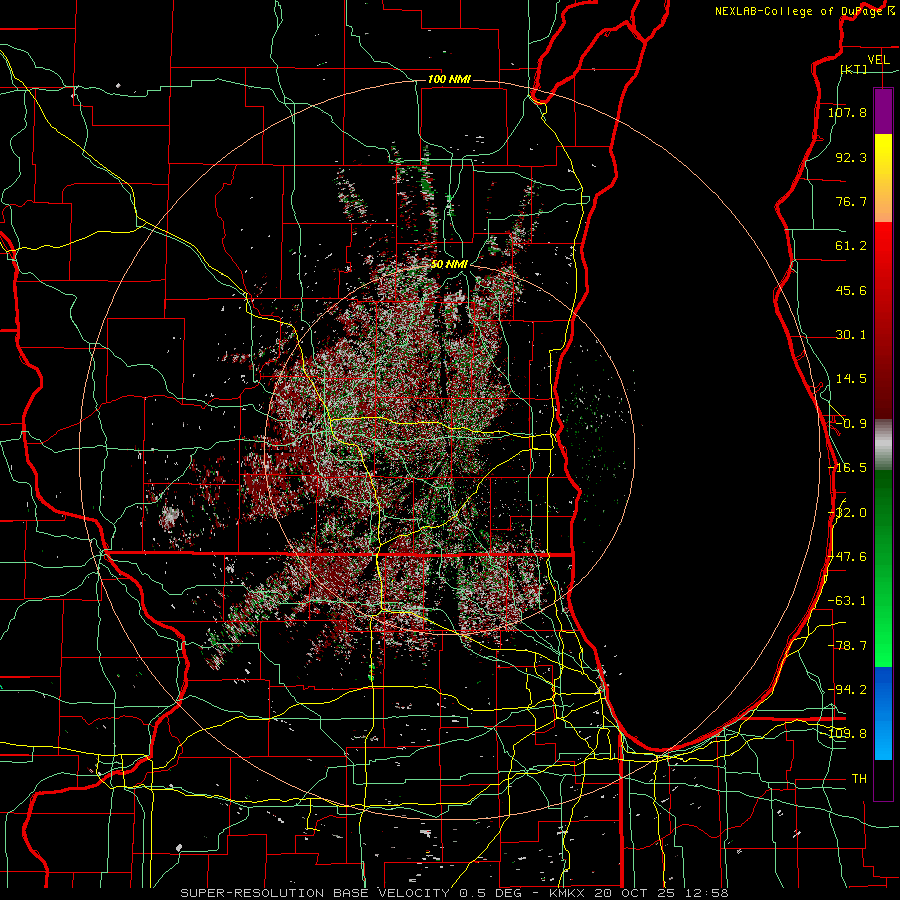The width and height of the screenshot is (900, 900).
Task: Click the "-16.5" velocity scale value
Action: pos(847,468)
